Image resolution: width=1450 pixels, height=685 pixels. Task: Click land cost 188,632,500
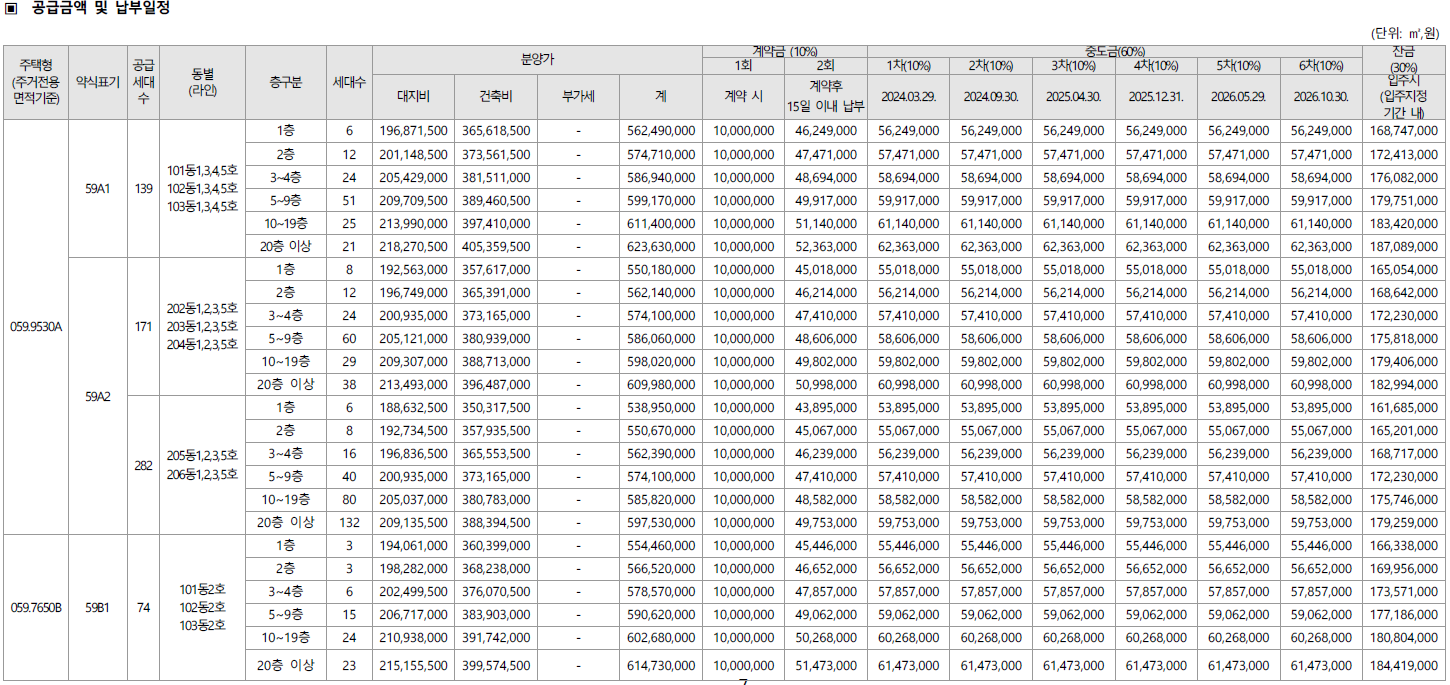pyautogui.click(x=413, y=407)
